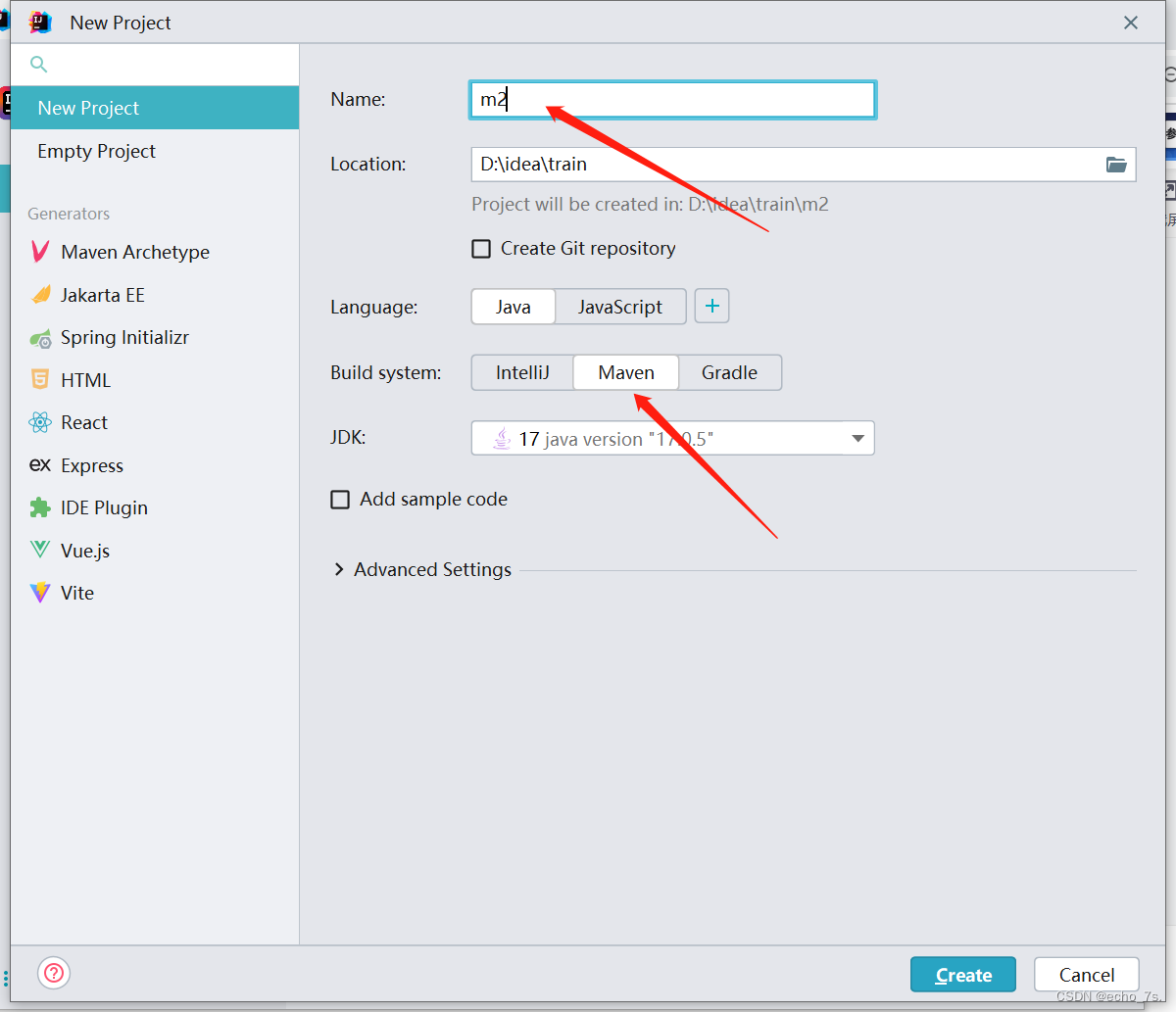
Task: Select JavaScript as the language
Action: click(620, 307)
